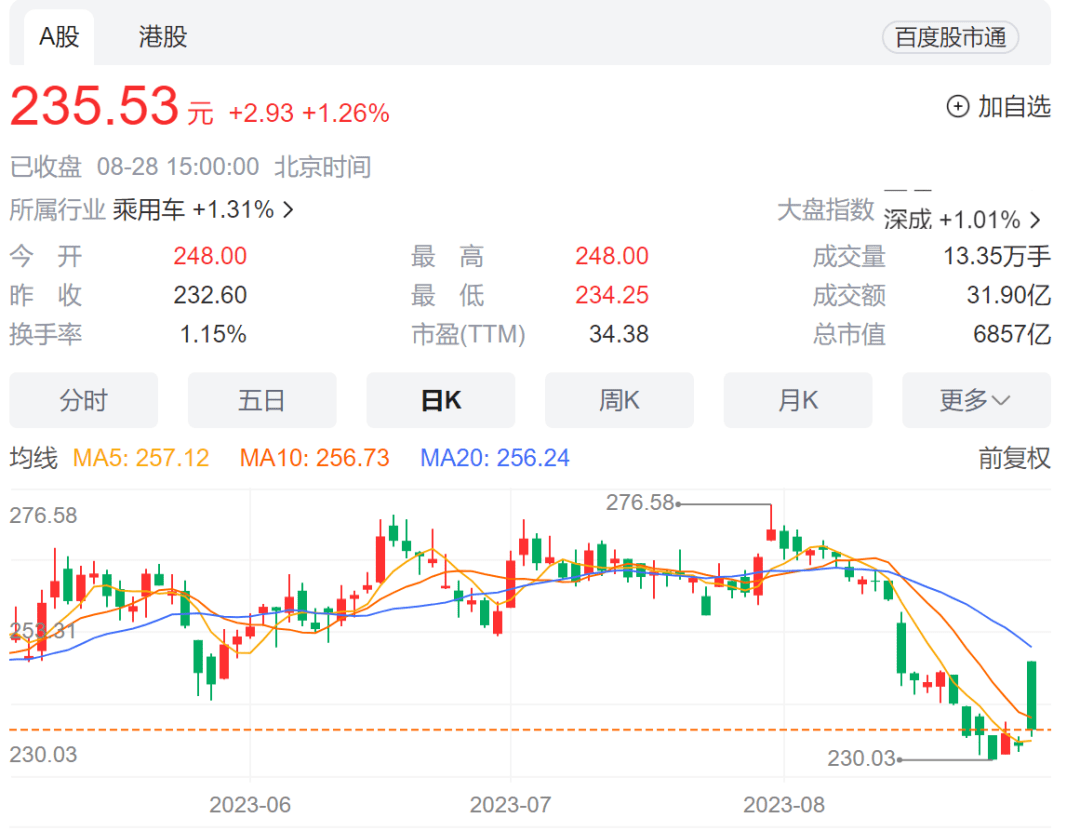Switch to the 港股 tab
The width and height of the screenshot is (1080, 831).
pyautogui.click(x=163, y=38)
